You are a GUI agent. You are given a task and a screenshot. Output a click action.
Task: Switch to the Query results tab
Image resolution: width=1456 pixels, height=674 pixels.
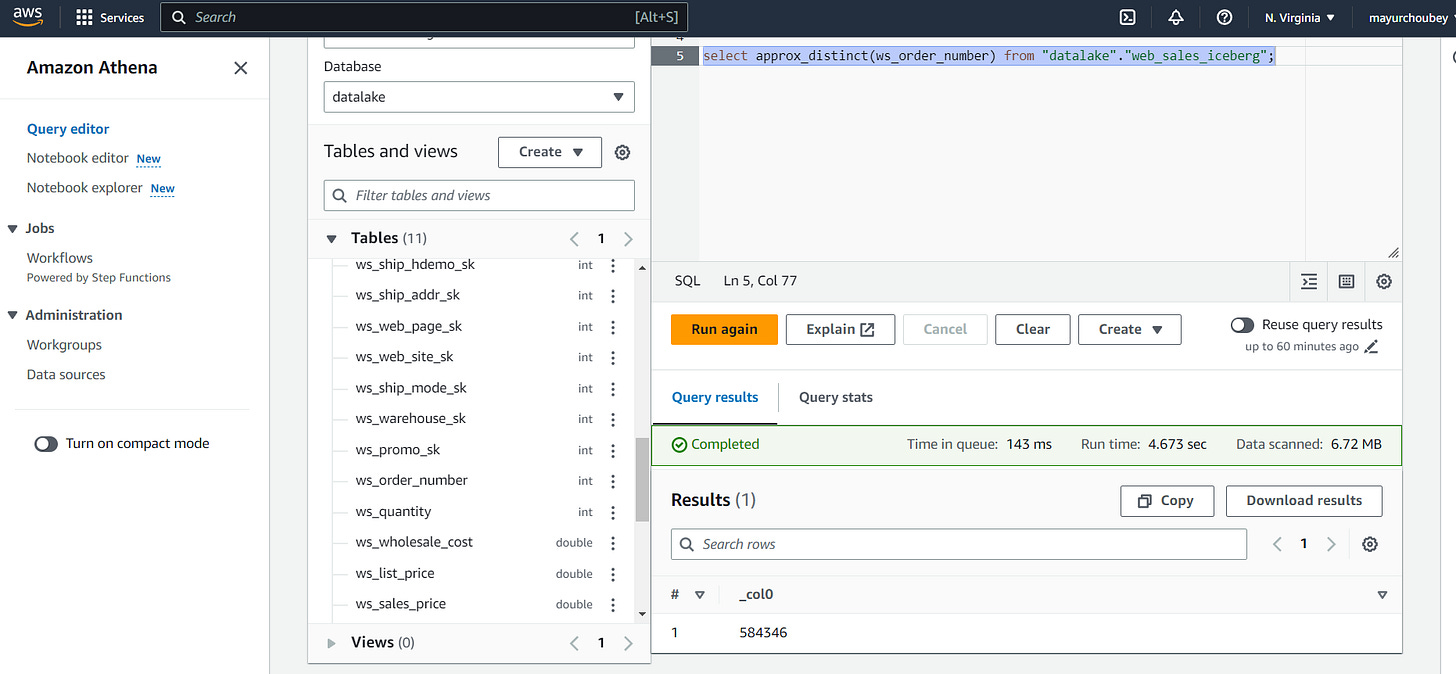tap(715, 397)
